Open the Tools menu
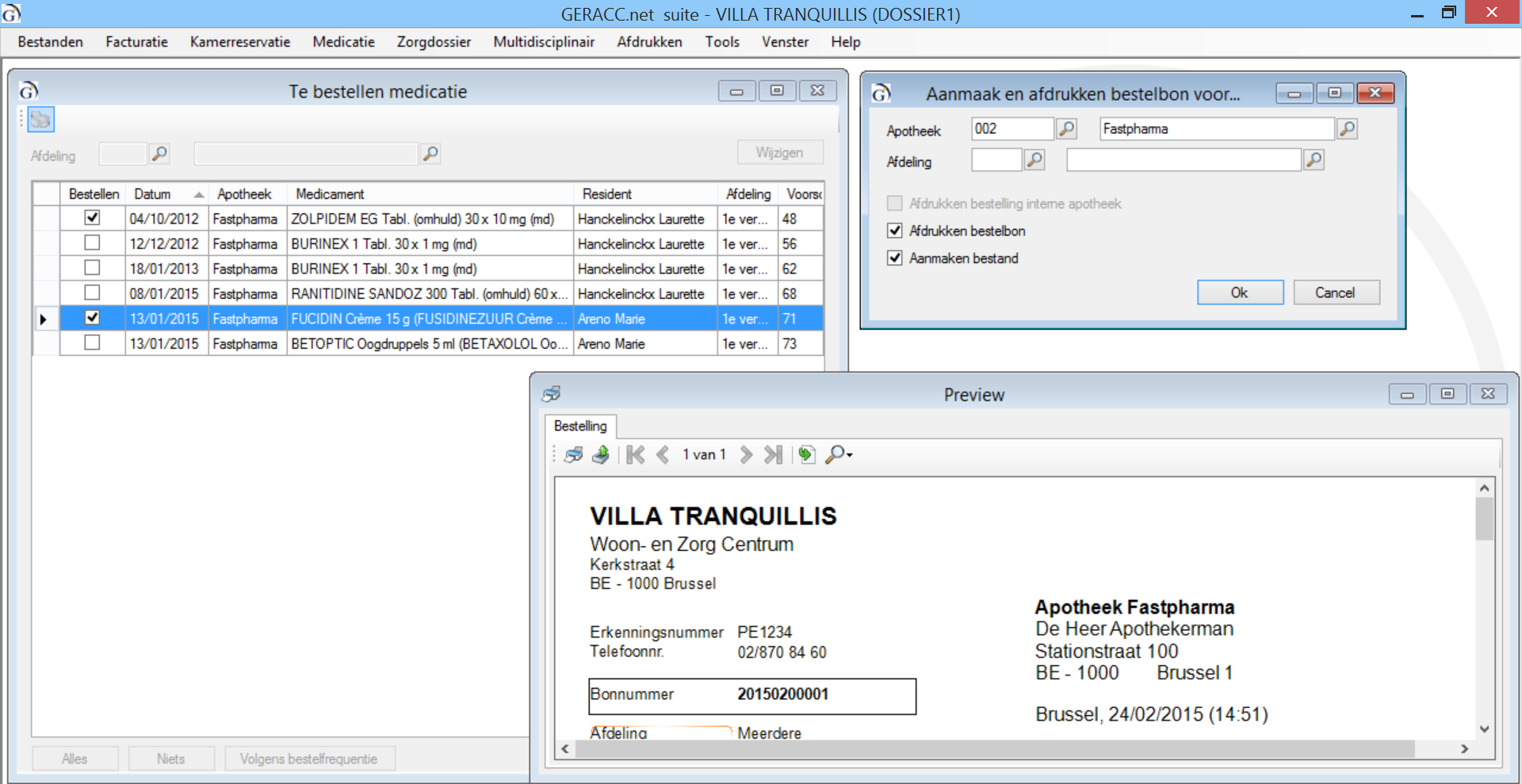 [x=722, y=42]
